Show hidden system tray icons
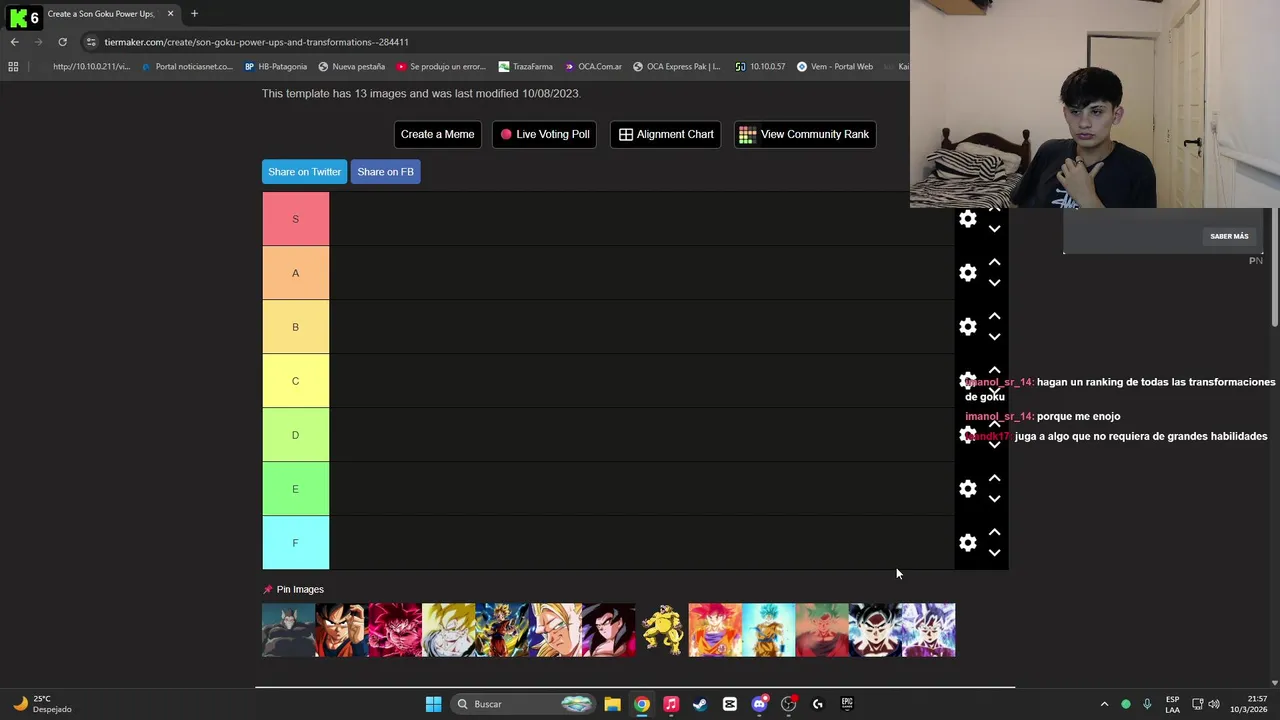This screenshot has width=1280, height=720. point(1104,704)
